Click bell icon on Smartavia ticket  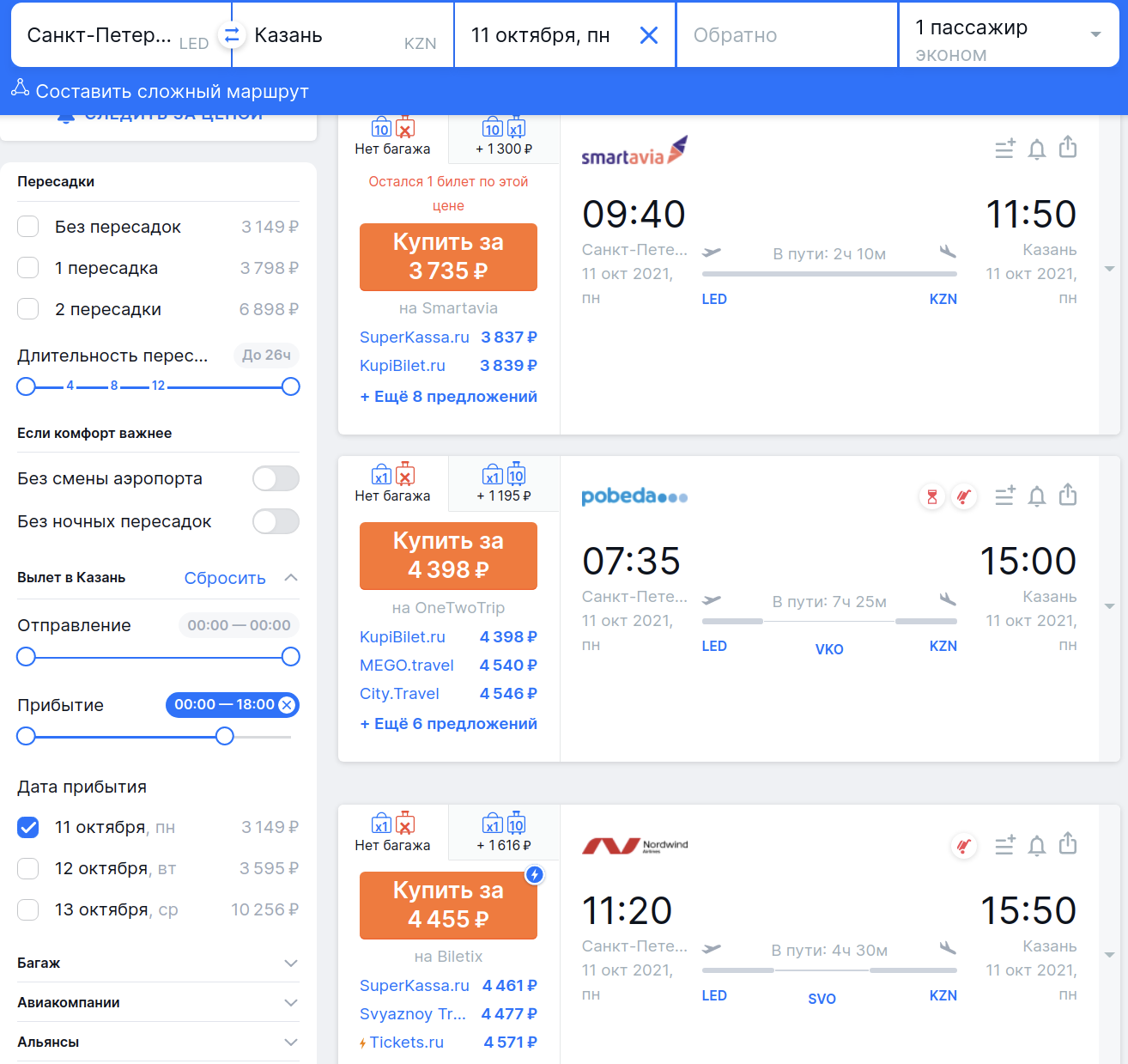click(1036, 149)
